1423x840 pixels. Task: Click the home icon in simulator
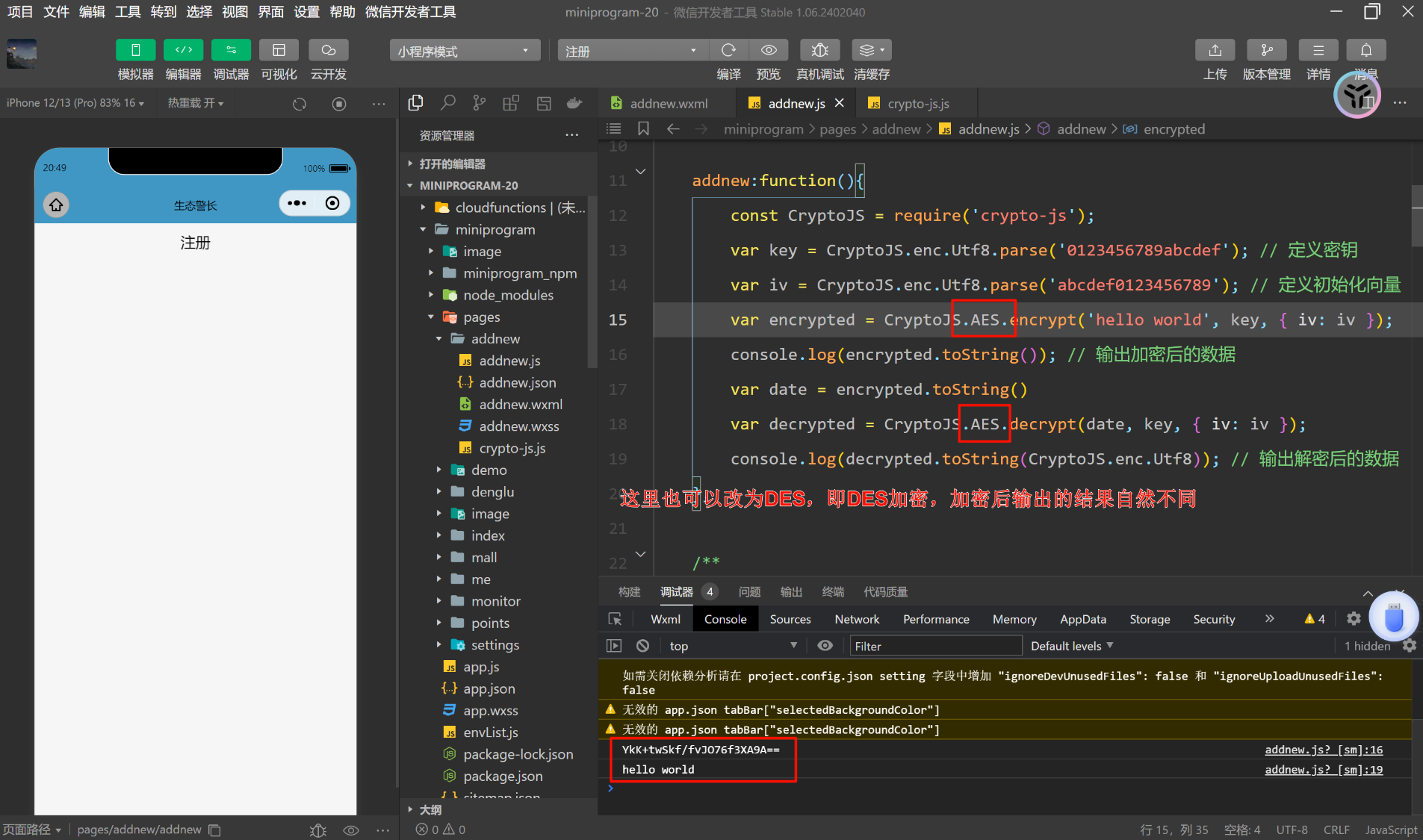tap(56, 204)
